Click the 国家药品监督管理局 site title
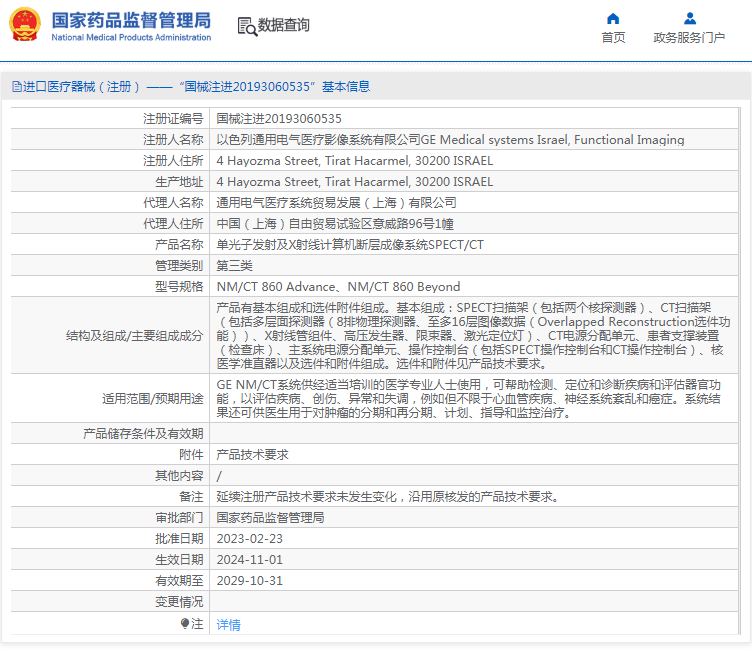The width and height of the screenshot is (752, 652). click(130, 20)
